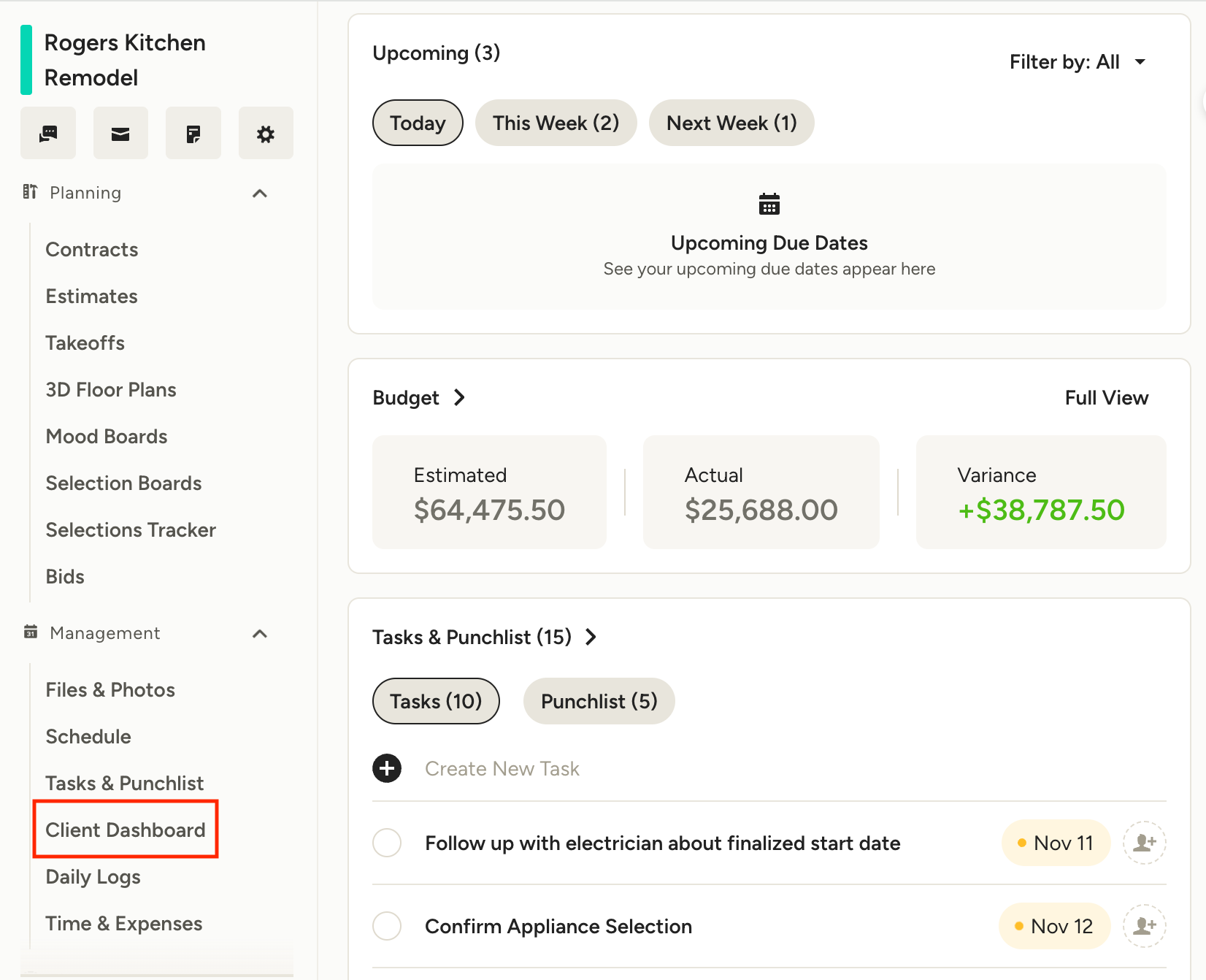Screen dimensions: 1206x980
Task: Click the Create New Task field
Action: (502, 768)
